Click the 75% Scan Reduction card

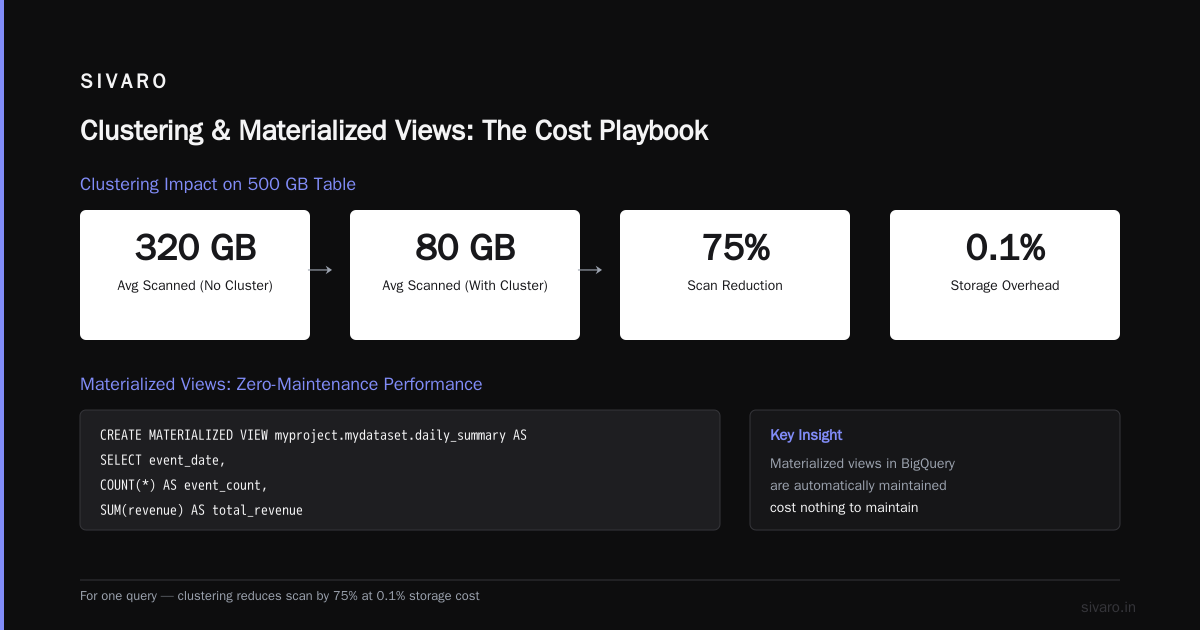point(735,275)
